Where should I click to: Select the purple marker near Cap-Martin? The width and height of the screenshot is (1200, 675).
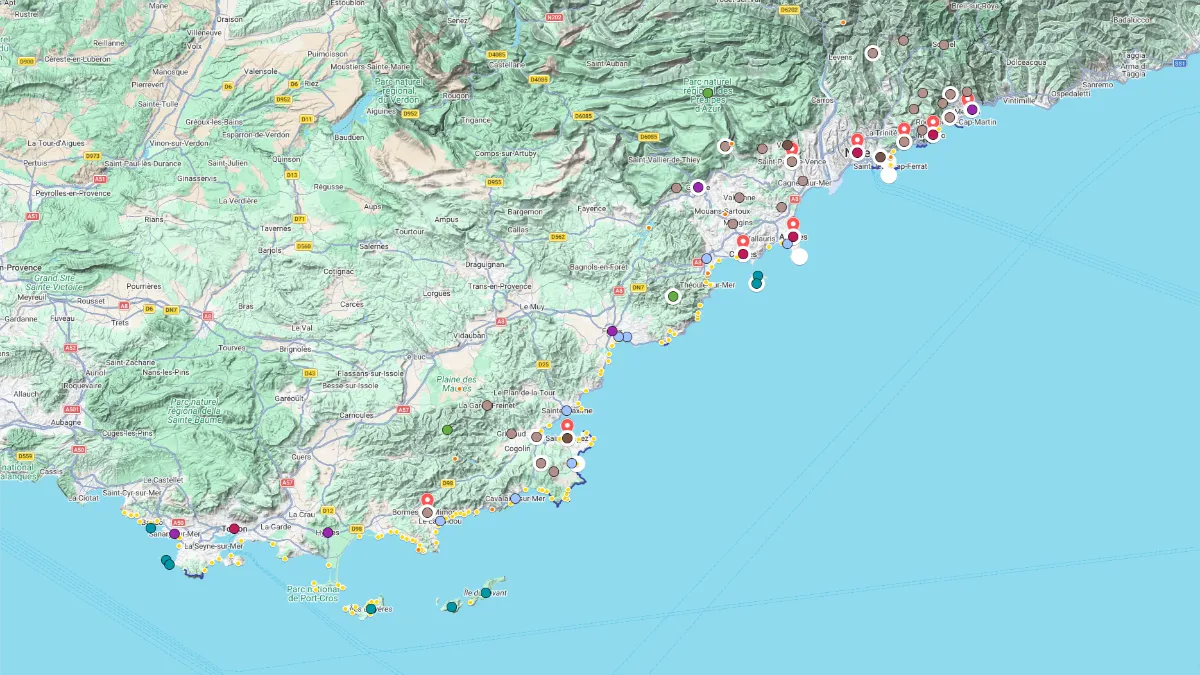[x=972, y=110]
